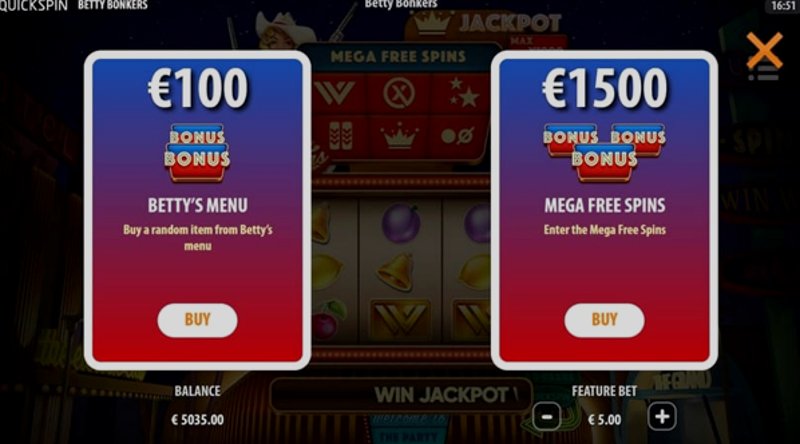The height and width of the screenshot is (444, 800).
Task: Click the purple plum symbol on middle reel
Action: pos(401,223)
